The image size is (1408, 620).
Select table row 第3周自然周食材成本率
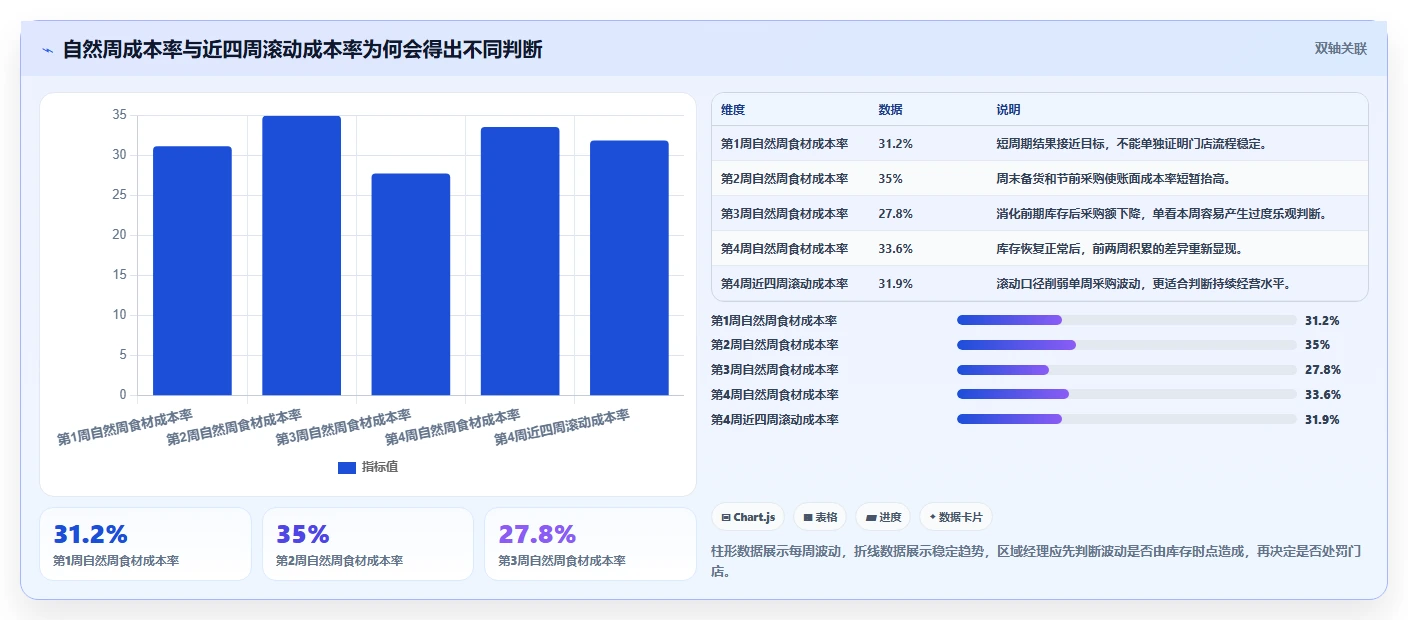(1039, 214)
